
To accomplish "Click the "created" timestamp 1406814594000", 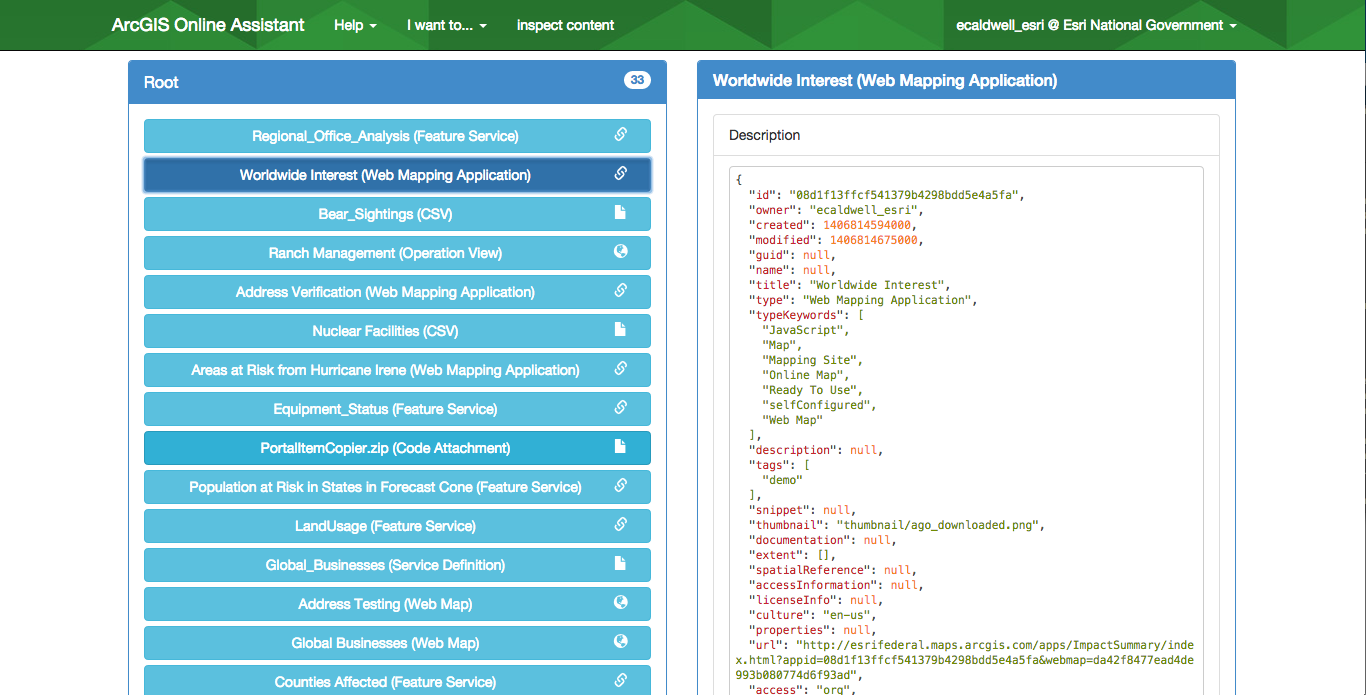I will tap(869, 225).
